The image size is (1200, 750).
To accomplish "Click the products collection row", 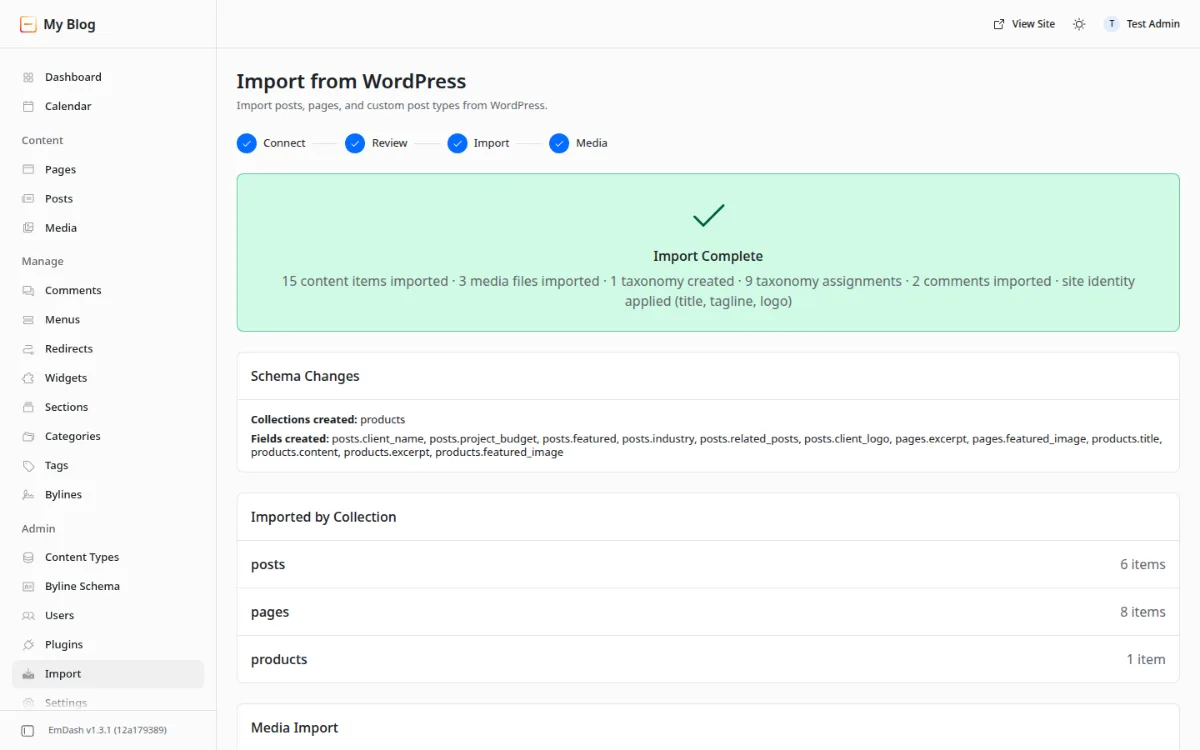I will (x=708, y=659).
